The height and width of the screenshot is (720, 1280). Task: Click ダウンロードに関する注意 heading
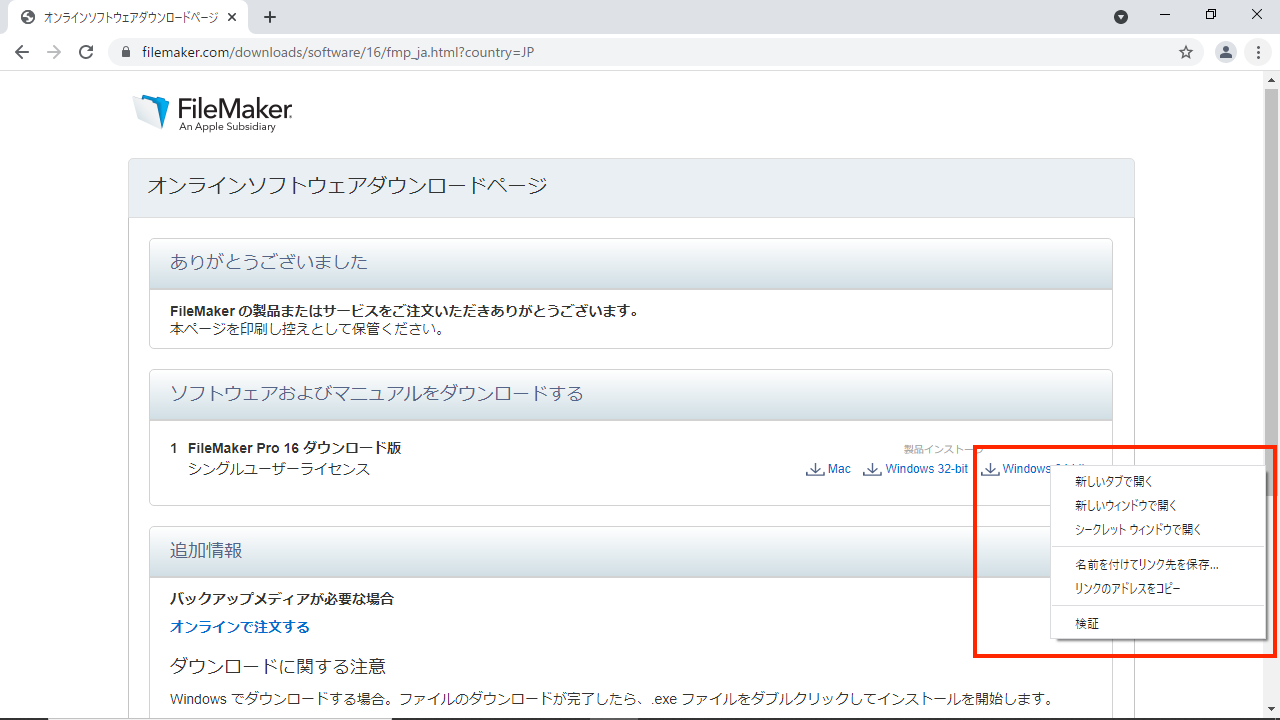coord(278,666)
